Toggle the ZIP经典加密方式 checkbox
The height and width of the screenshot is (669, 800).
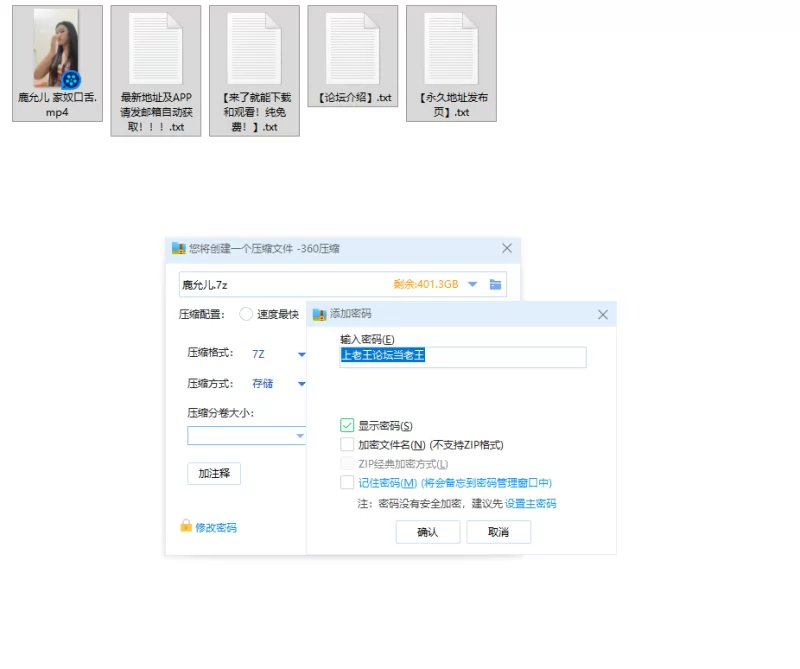pos(347,463)
